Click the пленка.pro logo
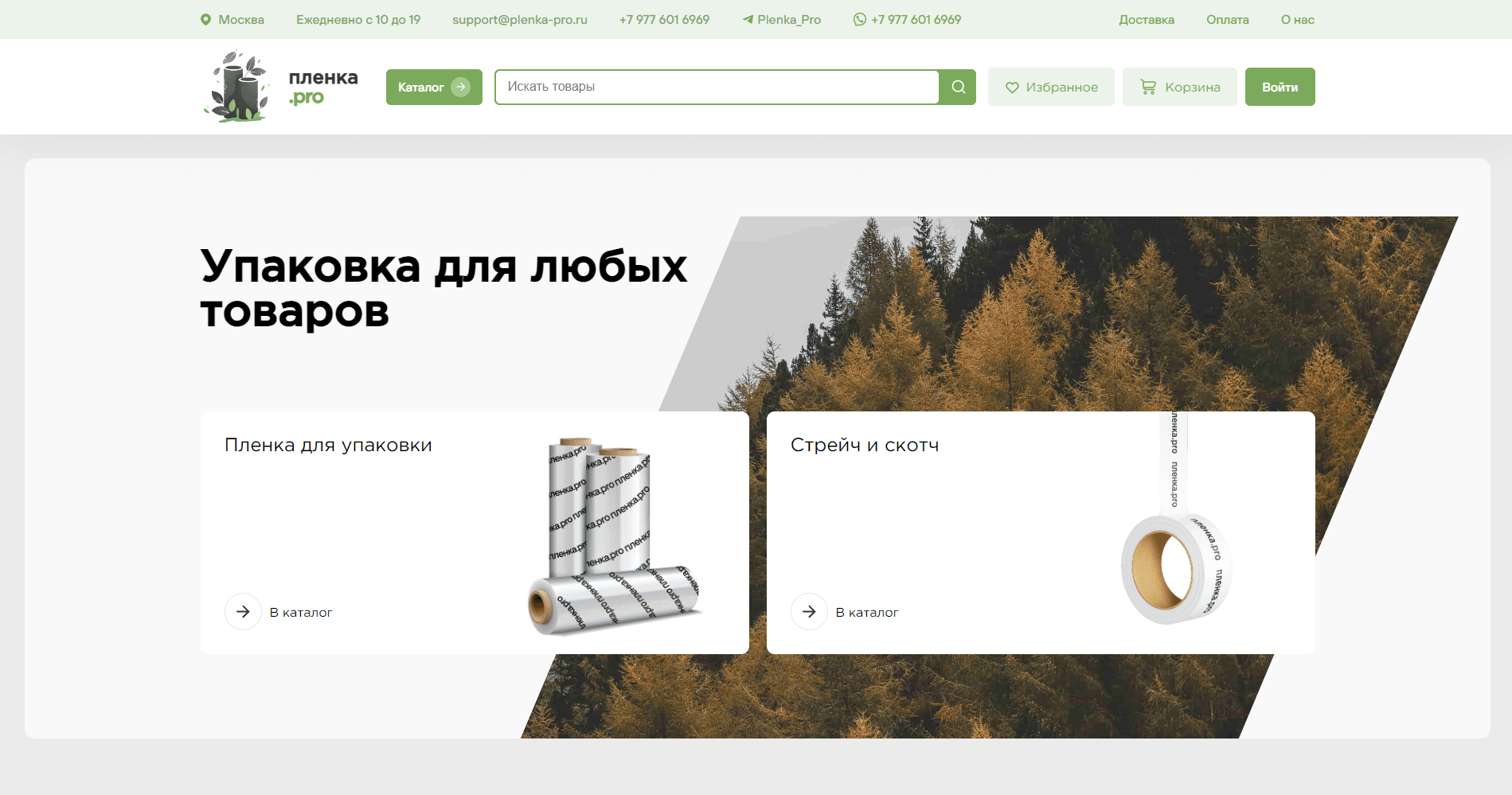The height and width of the screenshot is (795, 1512). tap(280, 87)
